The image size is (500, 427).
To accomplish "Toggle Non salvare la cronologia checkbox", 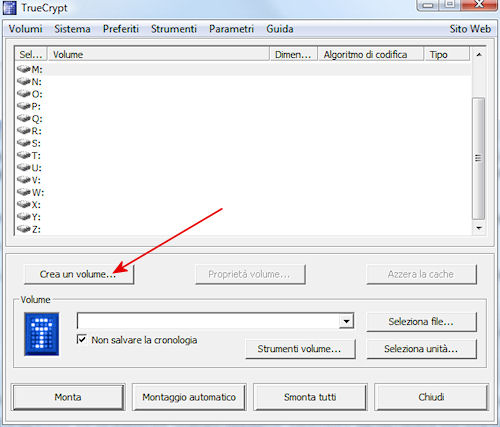I will coord(82,339).
